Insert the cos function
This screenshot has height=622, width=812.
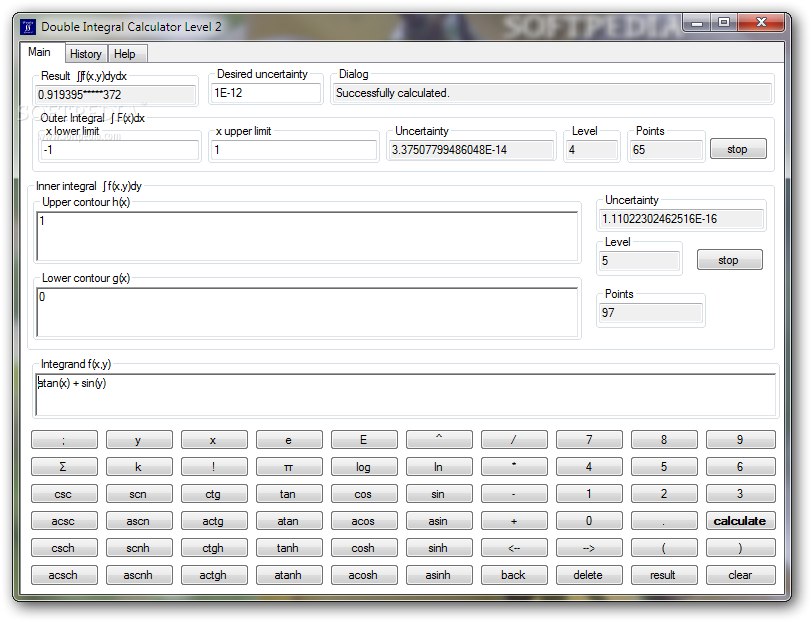364,494
